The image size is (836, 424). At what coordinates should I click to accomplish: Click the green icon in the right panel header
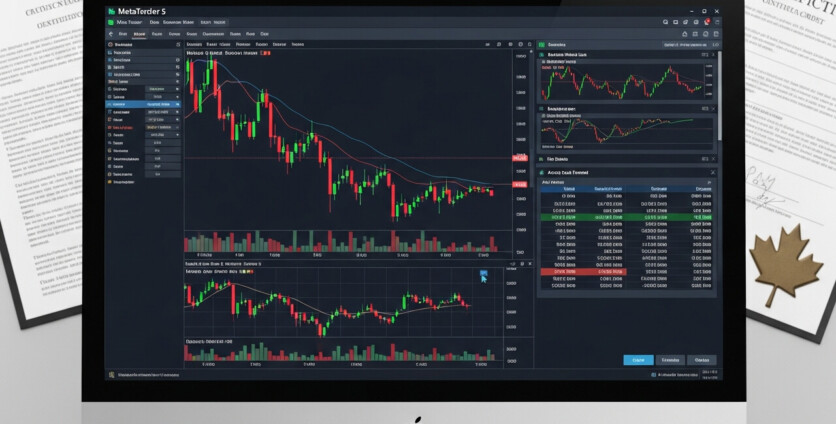(x=541, y=45)
